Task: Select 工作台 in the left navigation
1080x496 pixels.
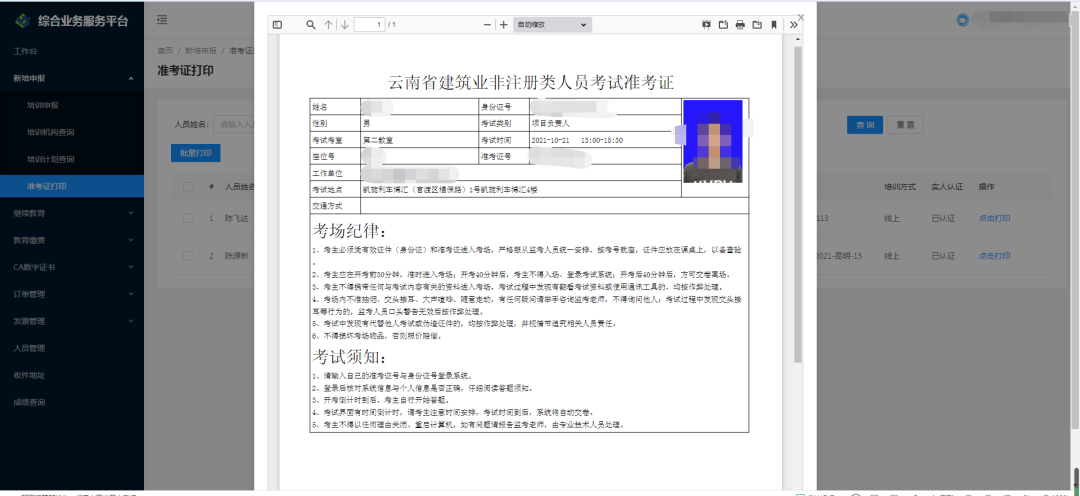Action: click(x=26, y=50)
